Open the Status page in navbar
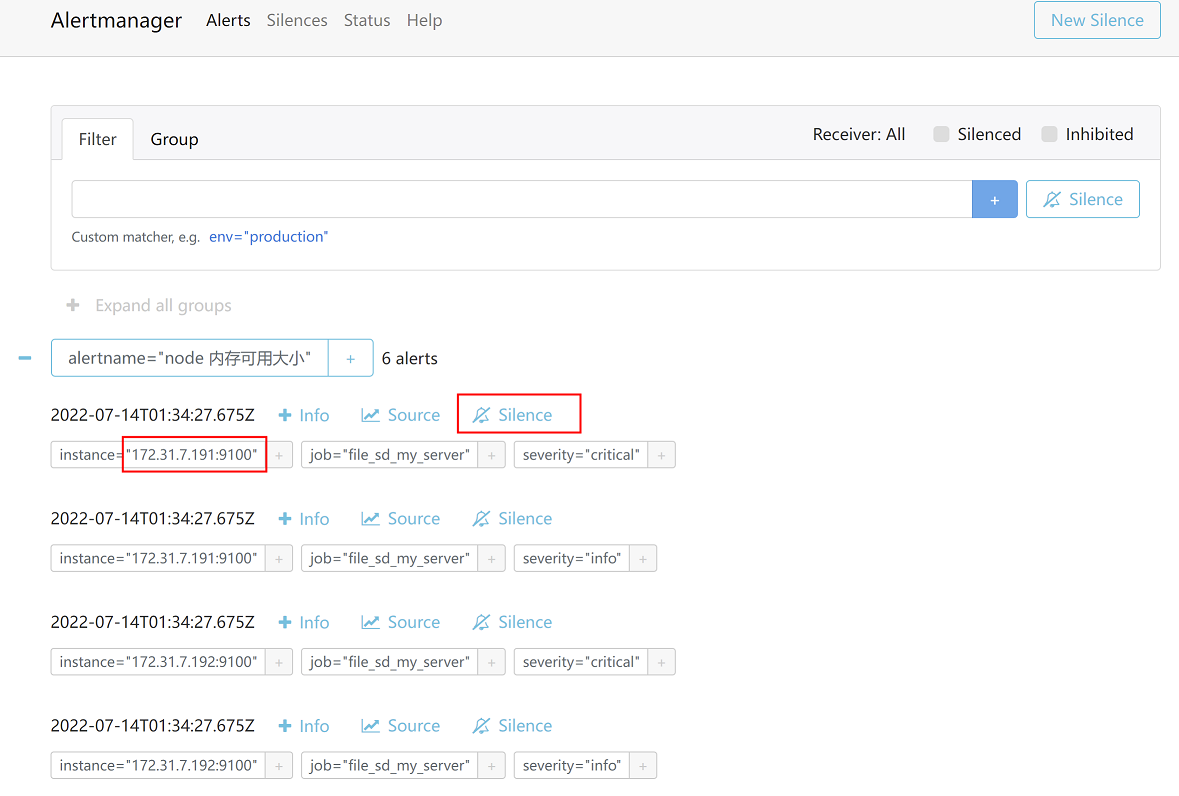 tap(367, 20)
